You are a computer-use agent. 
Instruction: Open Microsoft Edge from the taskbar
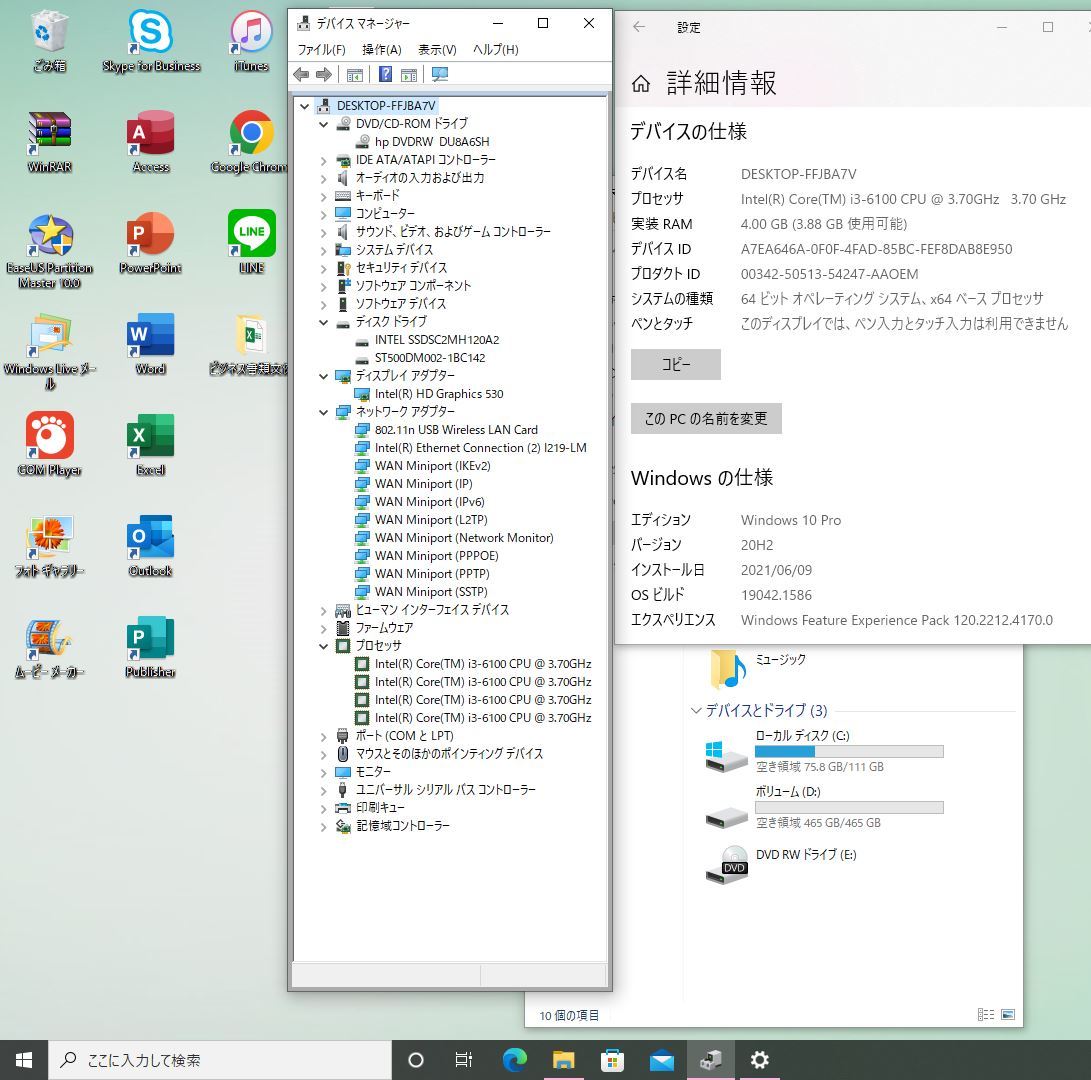click(515, 1060)
